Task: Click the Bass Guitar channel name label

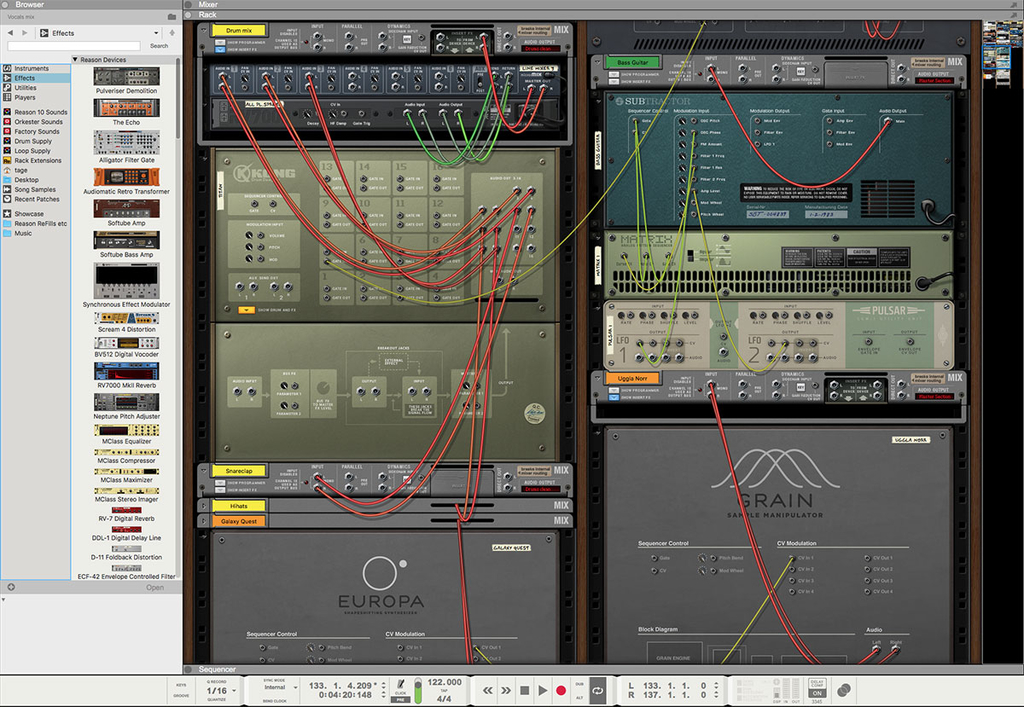Action: point(632,62)
